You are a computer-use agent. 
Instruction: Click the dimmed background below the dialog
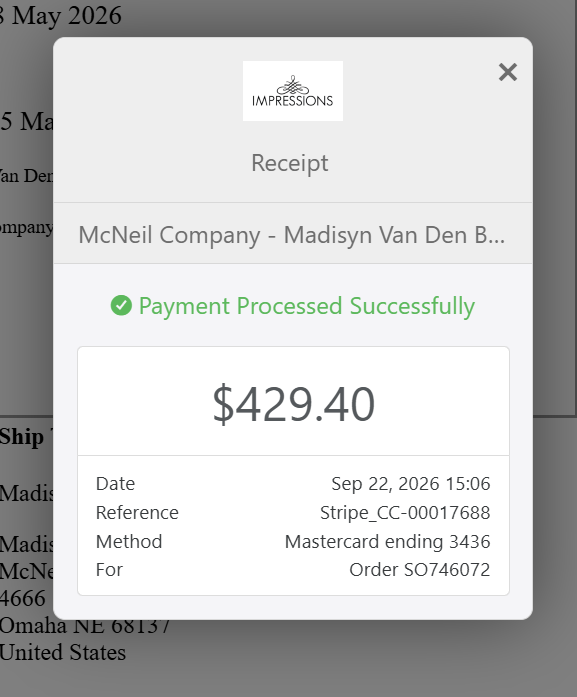[x=311, y=658]
